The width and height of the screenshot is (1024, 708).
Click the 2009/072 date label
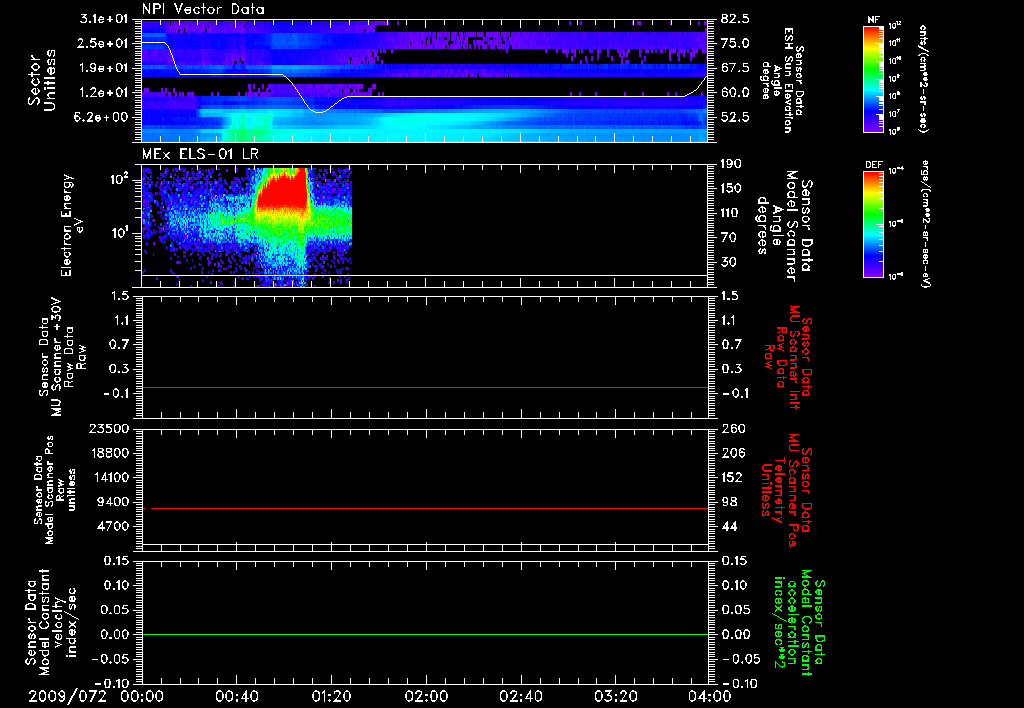tap(67, 696)
